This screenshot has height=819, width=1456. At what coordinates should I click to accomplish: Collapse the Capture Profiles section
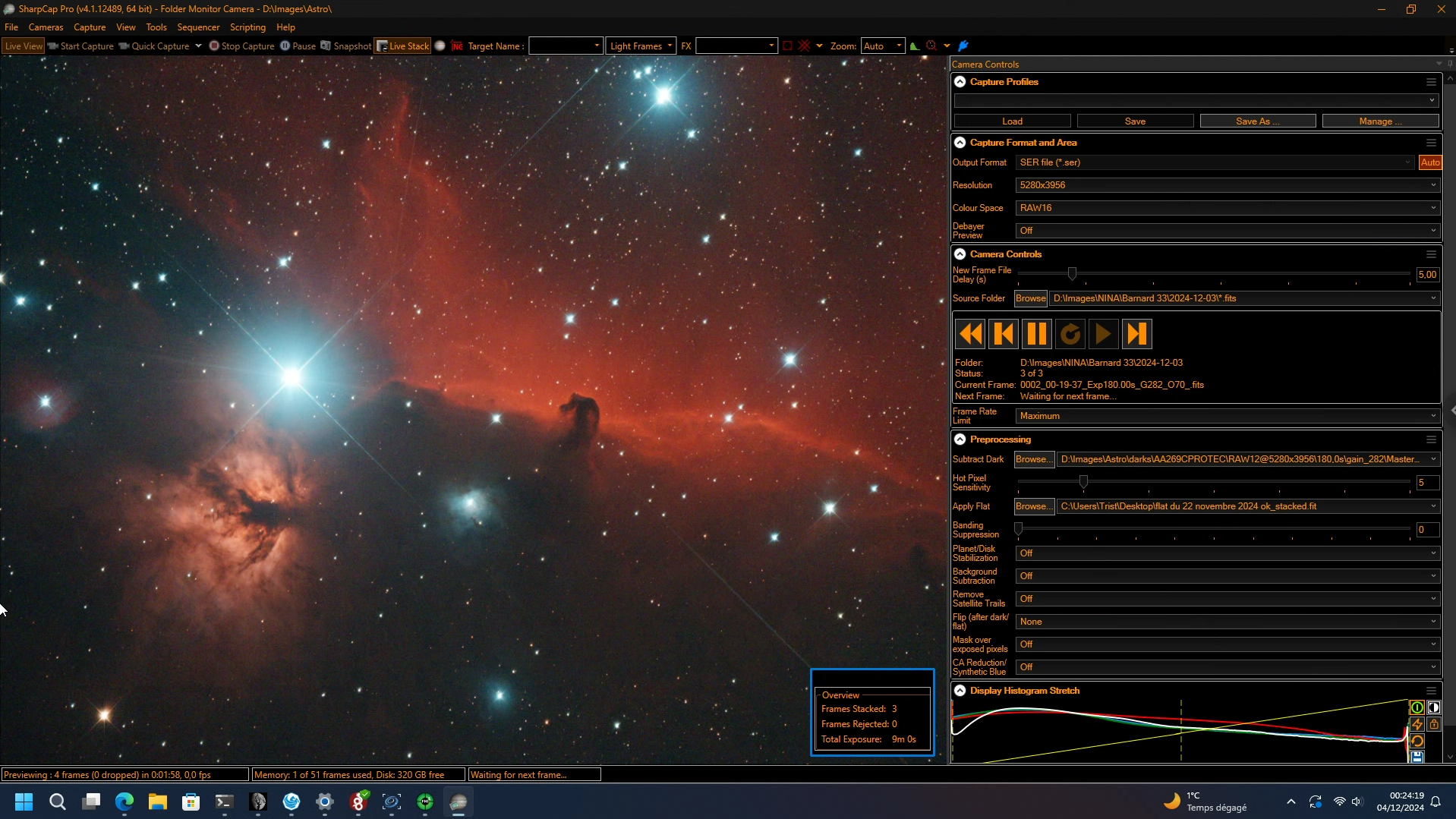tap(960, 82)
